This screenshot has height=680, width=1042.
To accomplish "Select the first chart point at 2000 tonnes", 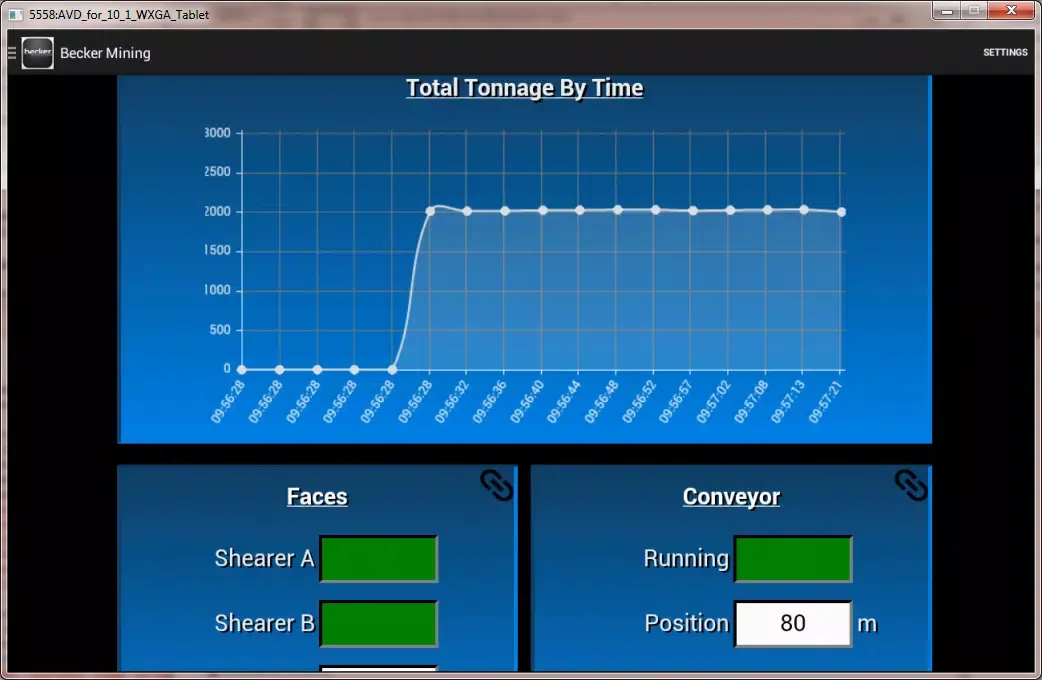I will (x=430, y=211).
